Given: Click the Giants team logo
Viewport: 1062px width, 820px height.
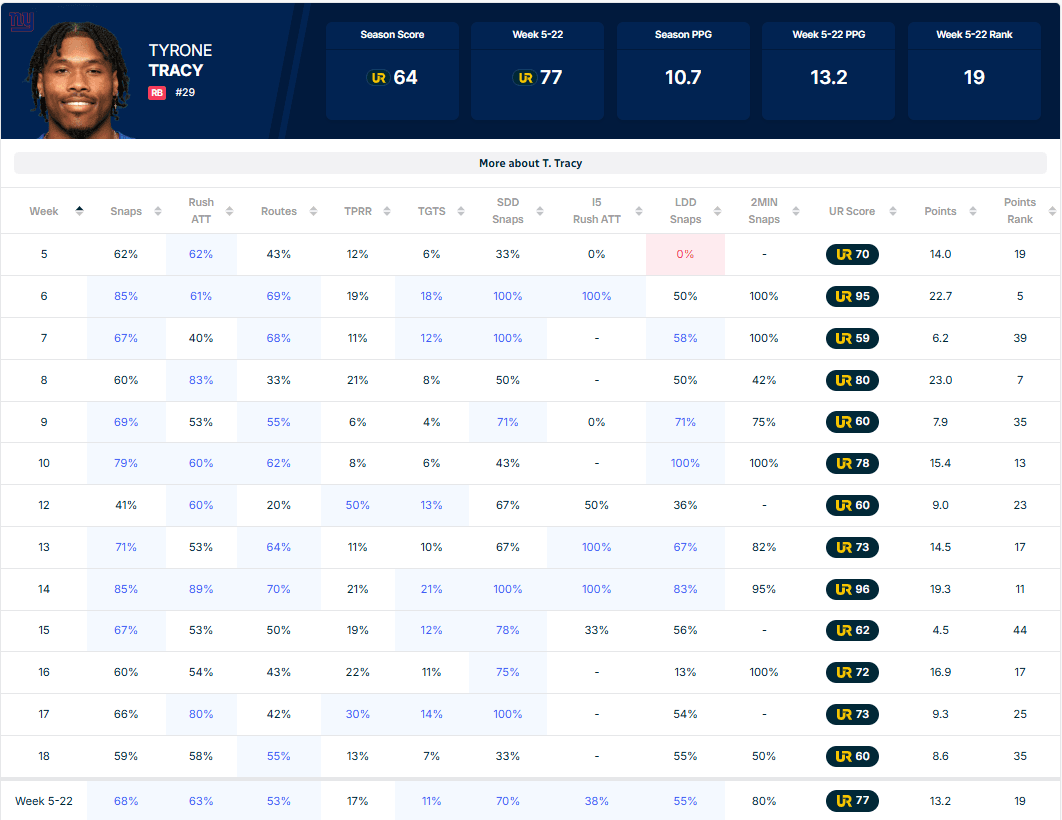Looking at the screenshot, I should (x=22, y=21).
